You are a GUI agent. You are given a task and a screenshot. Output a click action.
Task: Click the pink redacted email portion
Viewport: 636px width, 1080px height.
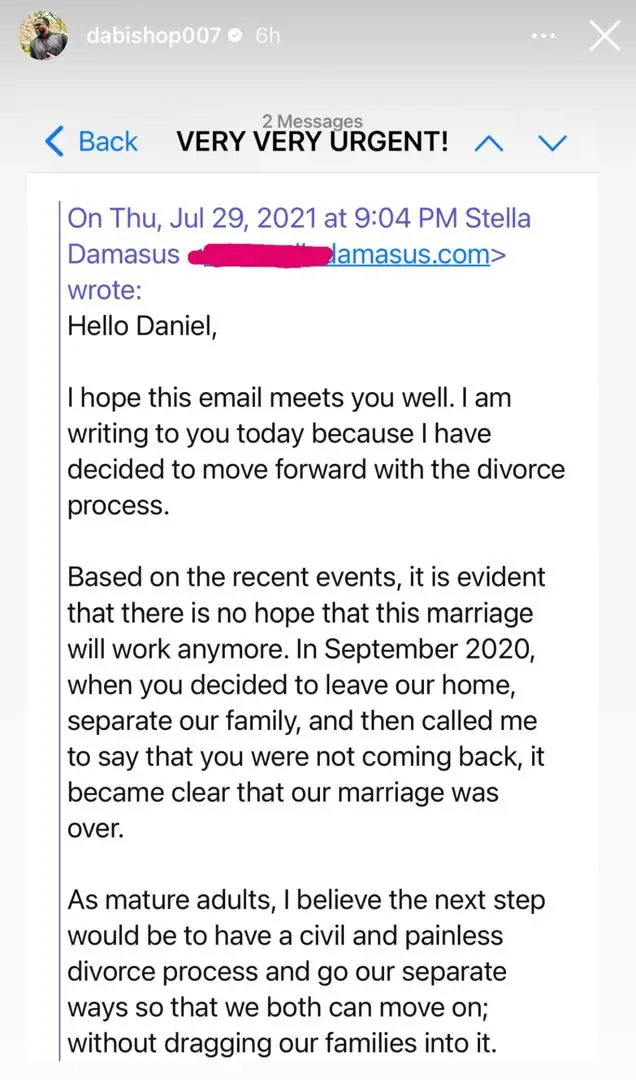pos(258,254)
